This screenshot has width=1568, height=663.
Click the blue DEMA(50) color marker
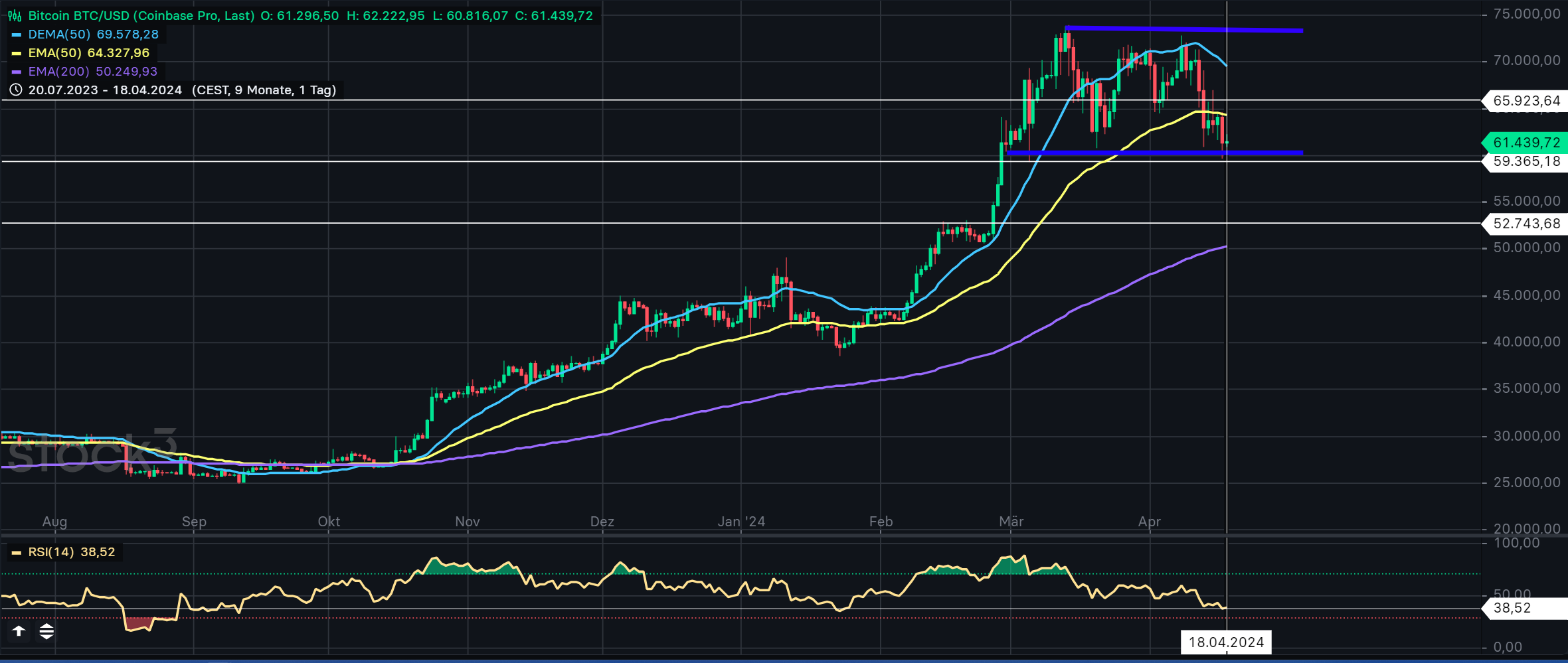[17, 35]
